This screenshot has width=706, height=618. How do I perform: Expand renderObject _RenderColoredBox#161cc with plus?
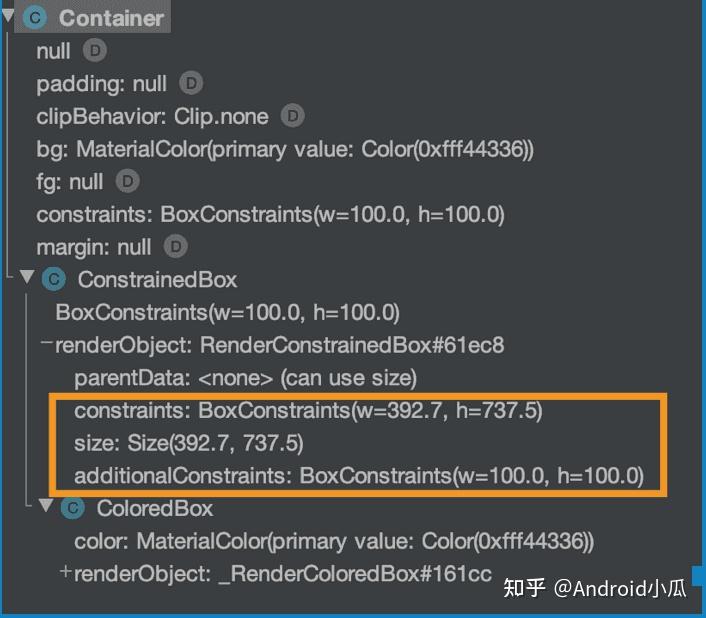tap(65, 572)
